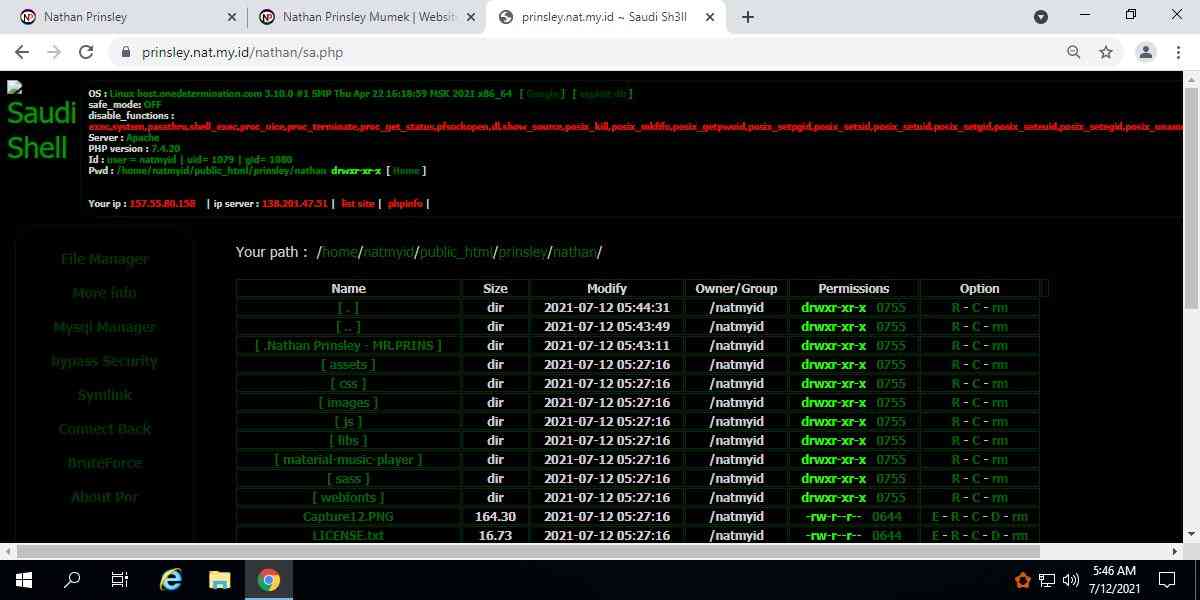Click the Home link beside the Pwd line
The image size is (1200, 600).
[x=406, y=171]
